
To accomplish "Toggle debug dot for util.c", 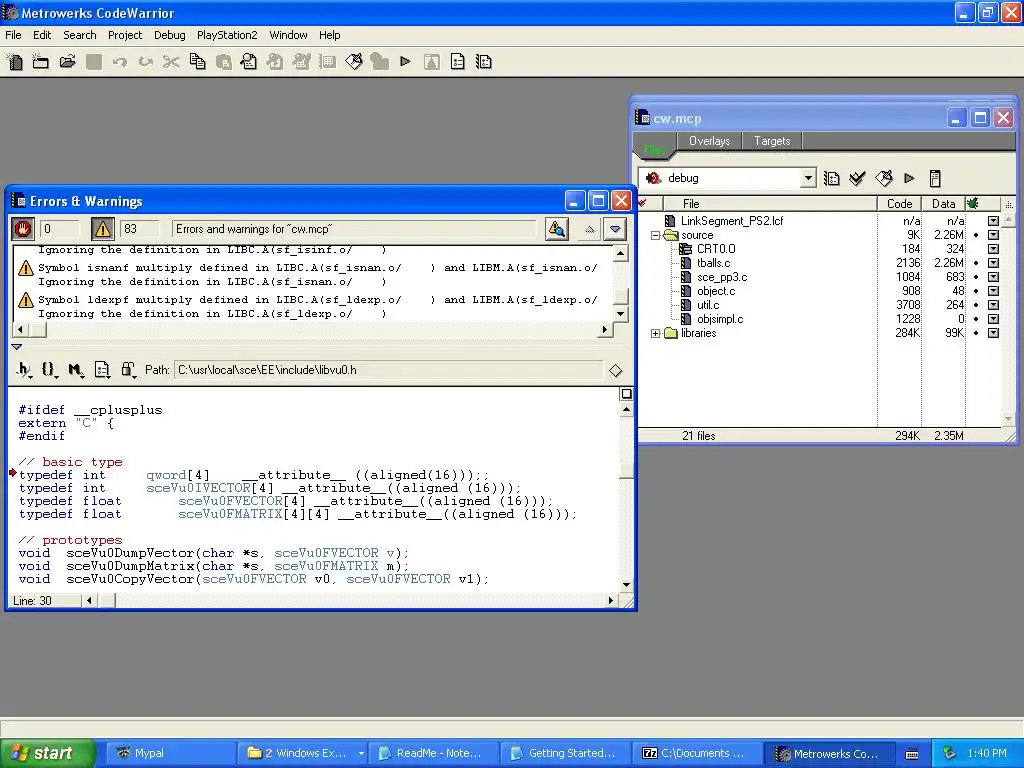I will click(976, 305).
